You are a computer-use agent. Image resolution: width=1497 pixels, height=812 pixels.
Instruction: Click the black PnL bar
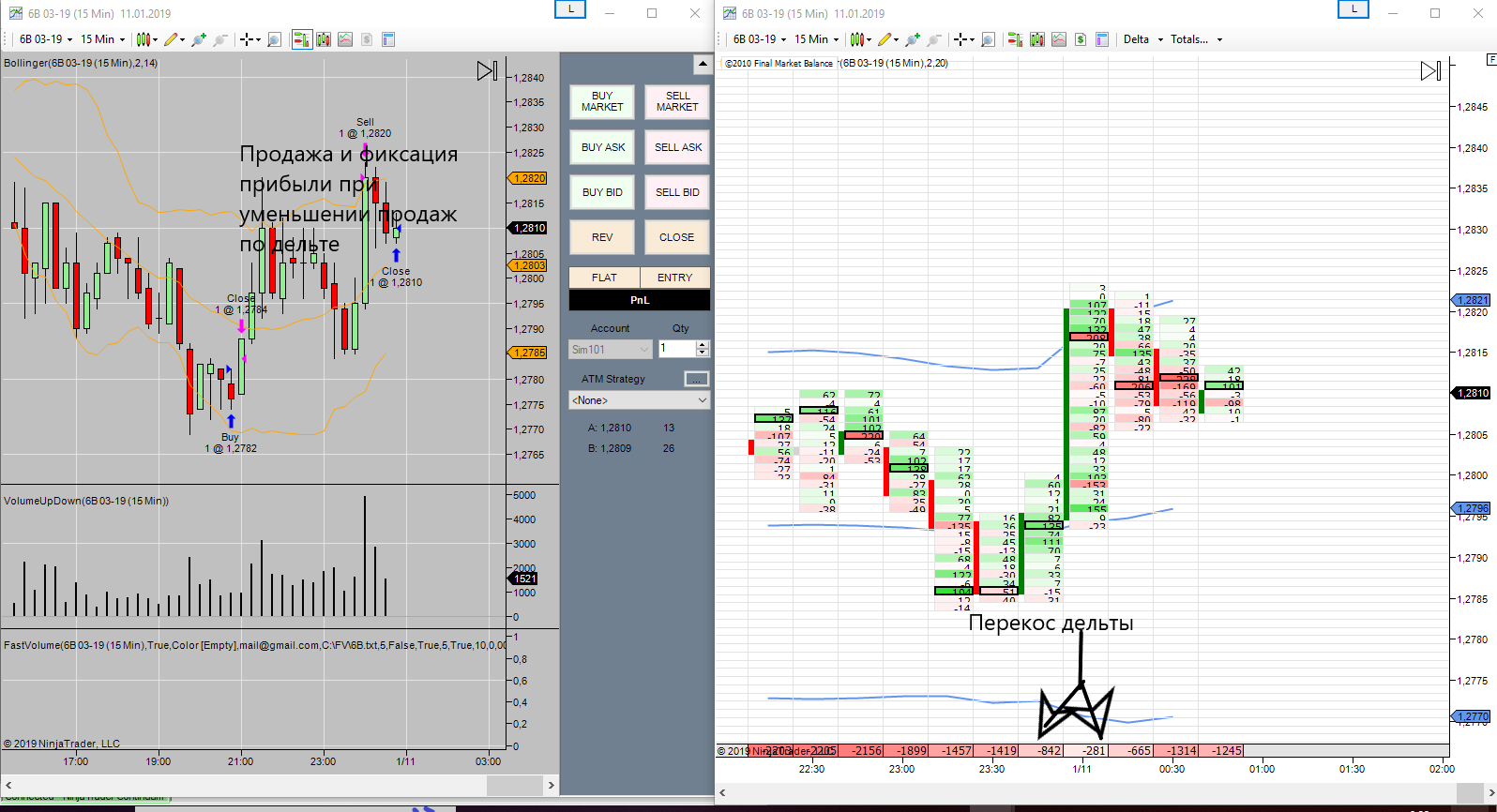pos(640,300)
